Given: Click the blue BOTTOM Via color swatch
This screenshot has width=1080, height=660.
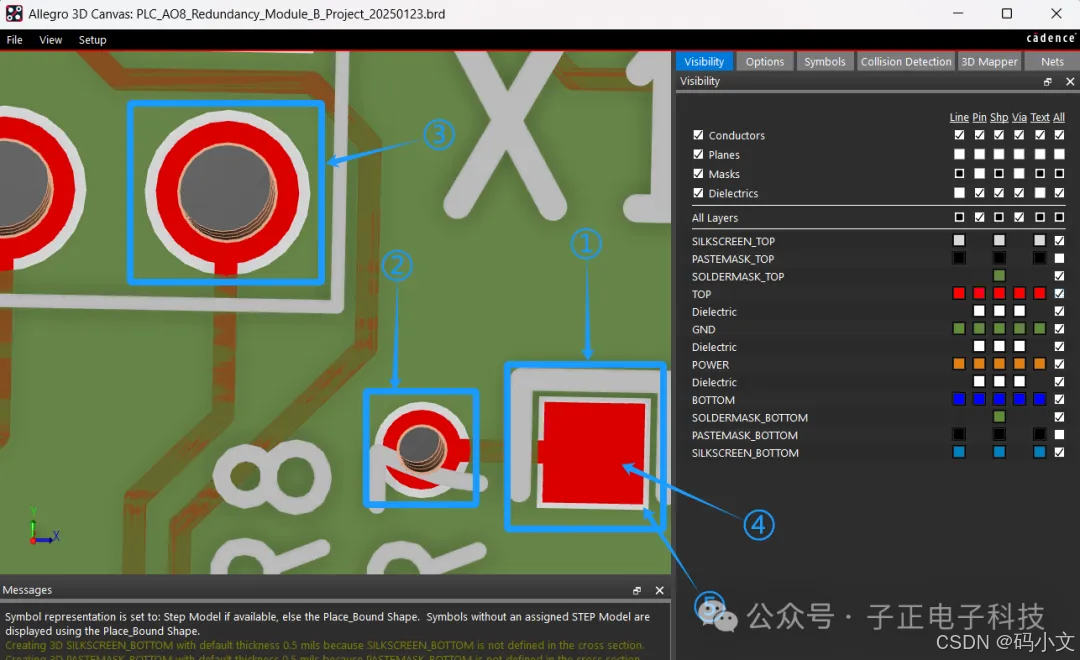Looking at the screenshot, I should [x=1019, y=399].
